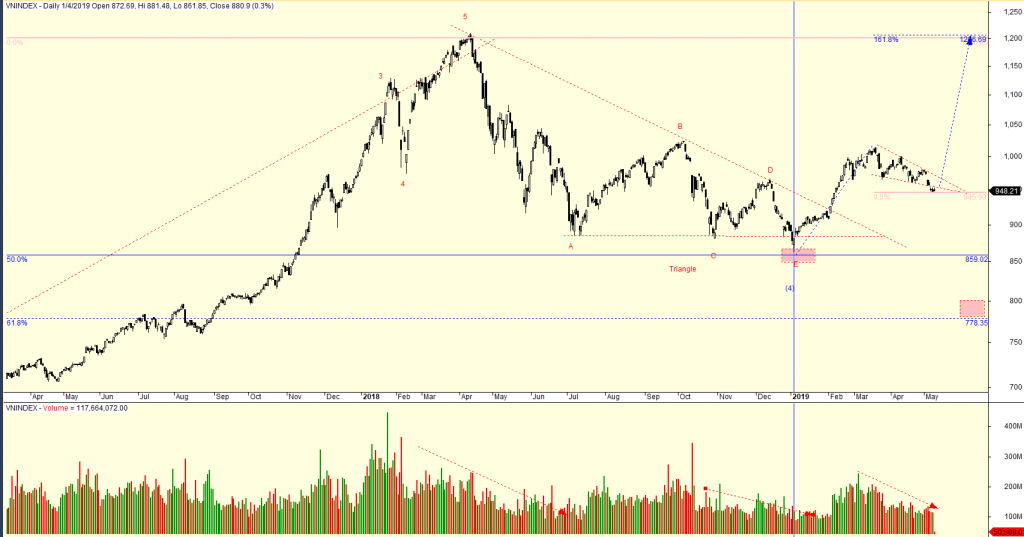The image size is (1024, 537).
Task: Click the red 50,508.0 volume value tag
Action: pyautogui.click(x=1004, y=532)
